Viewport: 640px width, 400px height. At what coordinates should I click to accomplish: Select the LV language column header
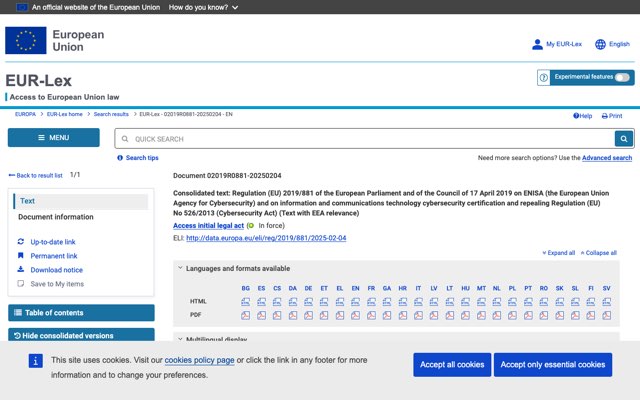[x=434, y=288]
